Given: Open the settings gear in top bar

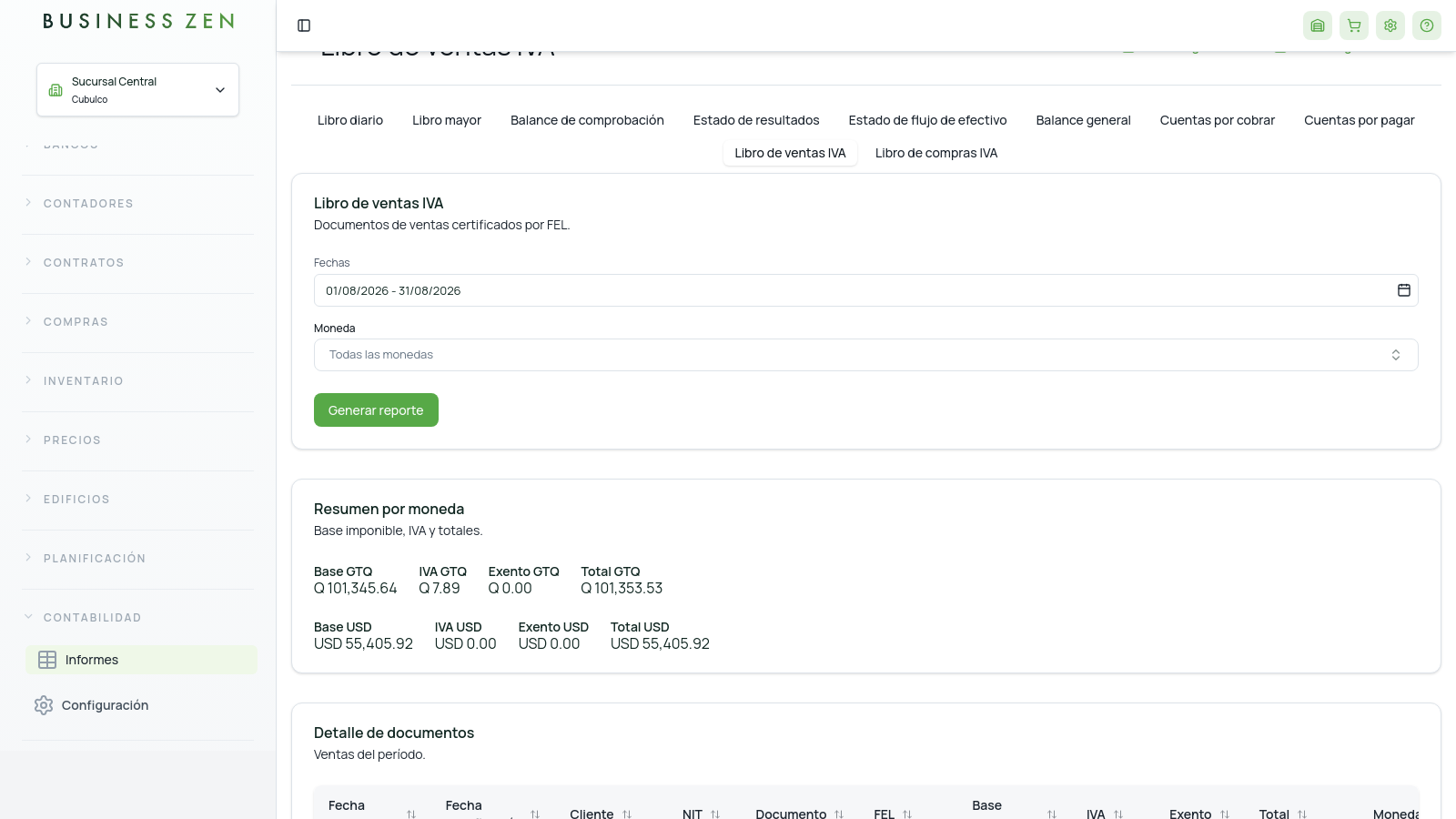Looking at the screenshot, I should click(x=1390, y=25).
